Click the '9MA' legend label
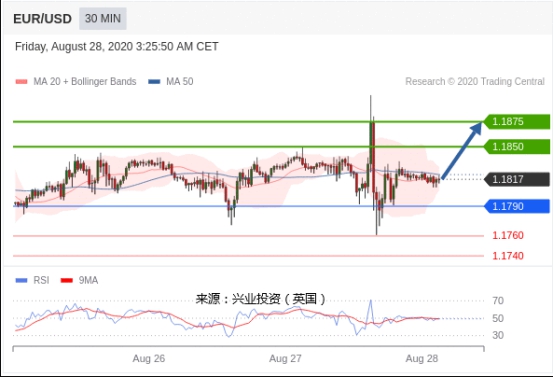 88,281
